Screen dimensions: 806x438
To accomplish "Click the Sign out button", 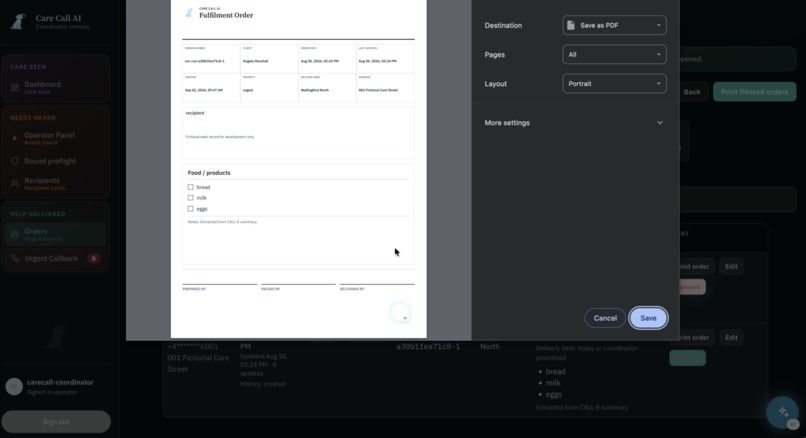I will (56, 422).
